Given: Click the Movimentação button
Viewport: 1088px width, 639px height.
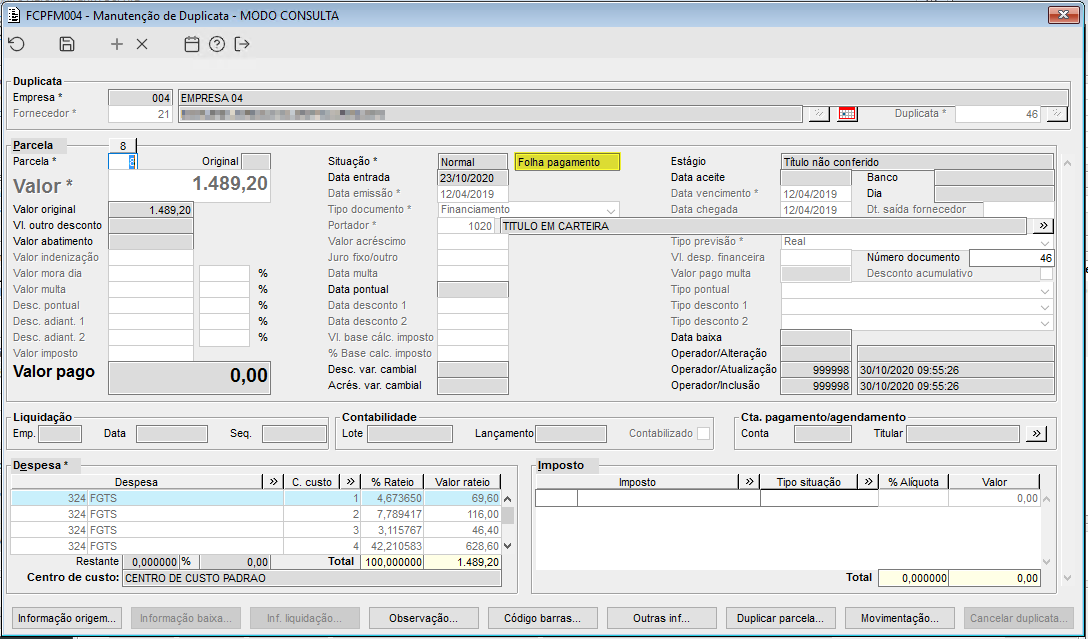Looking at the screenshot, I should (899, 618).
